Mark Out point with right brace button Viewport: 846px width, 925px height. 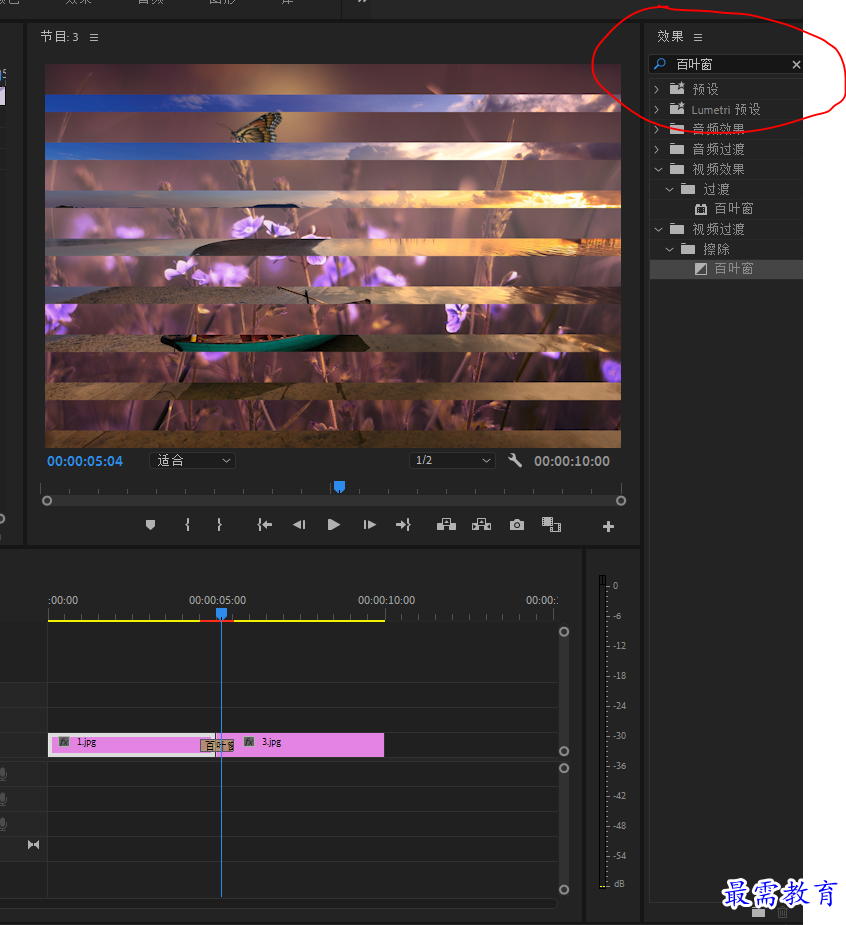tap(219, 524)
